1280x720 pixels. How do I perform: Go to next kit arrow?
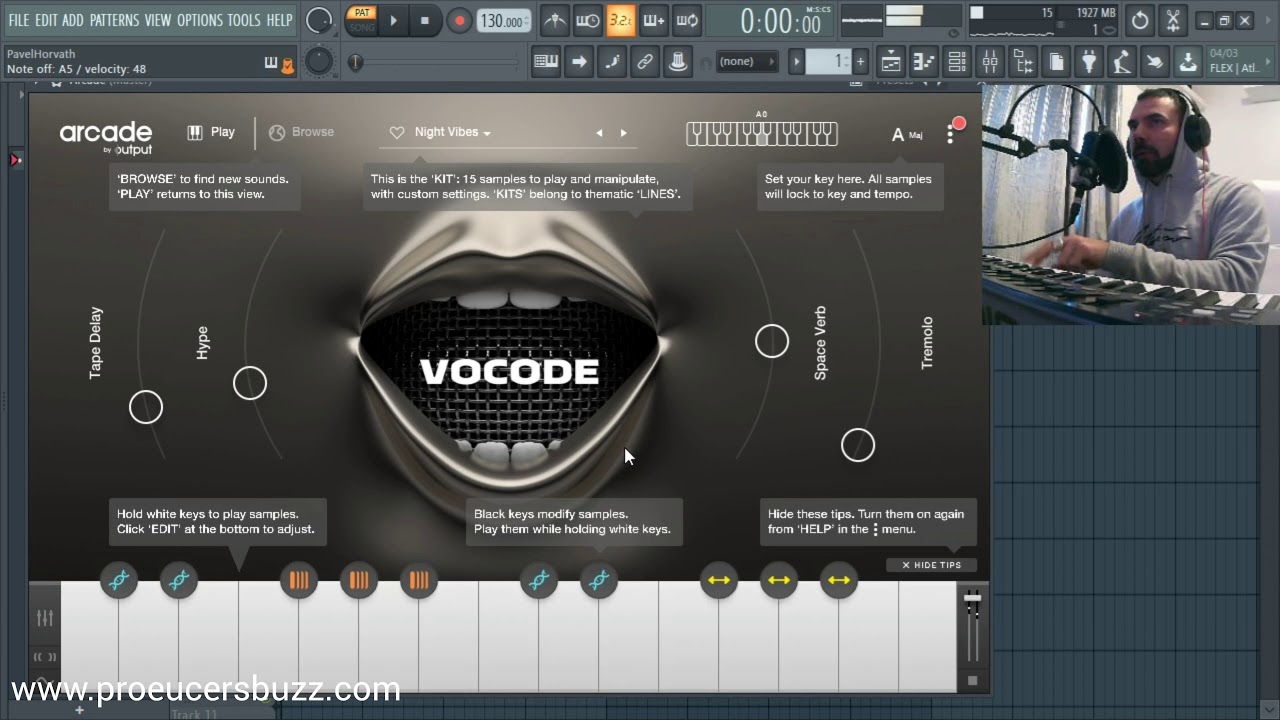[x=624, y=132]
